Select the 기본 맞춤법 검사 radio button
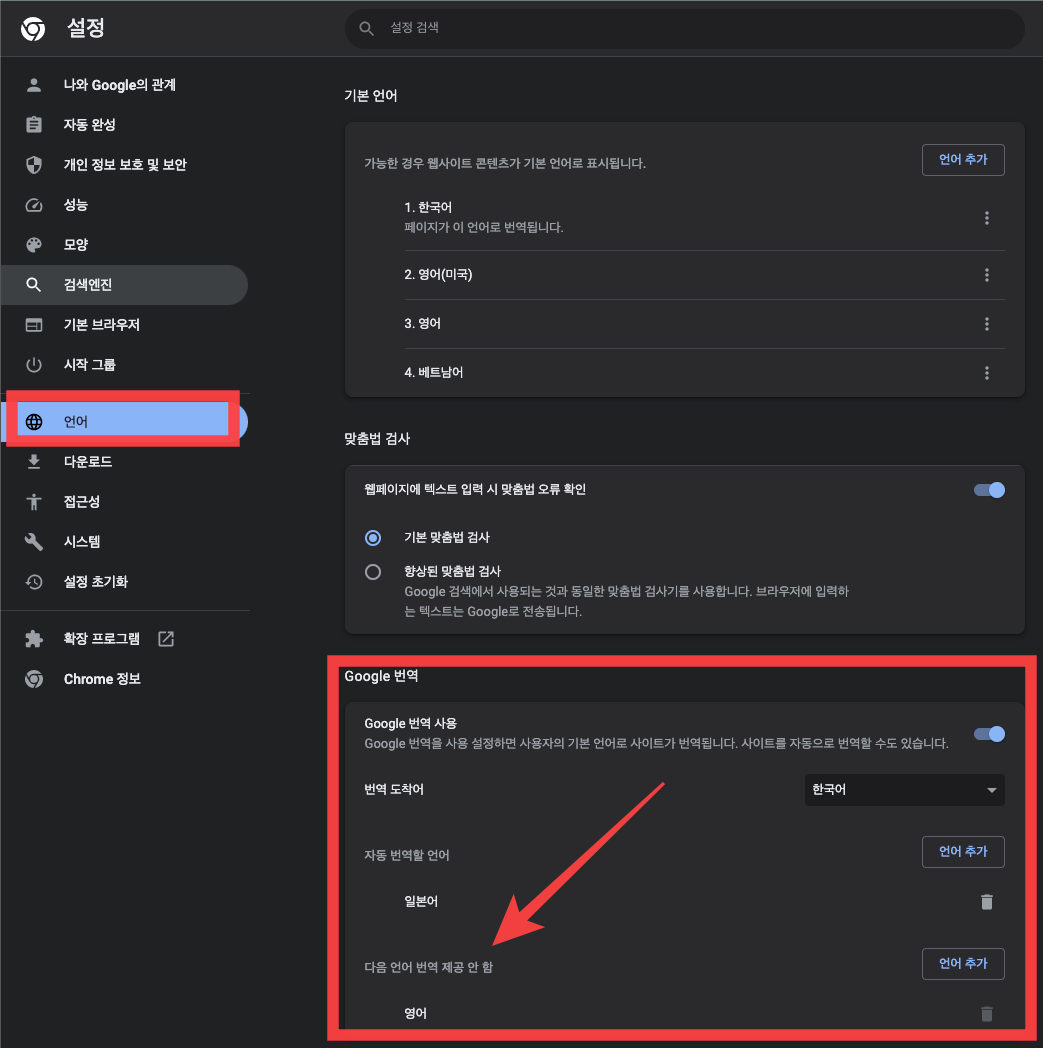The image size is (1043, 1048). coord(373,537)
